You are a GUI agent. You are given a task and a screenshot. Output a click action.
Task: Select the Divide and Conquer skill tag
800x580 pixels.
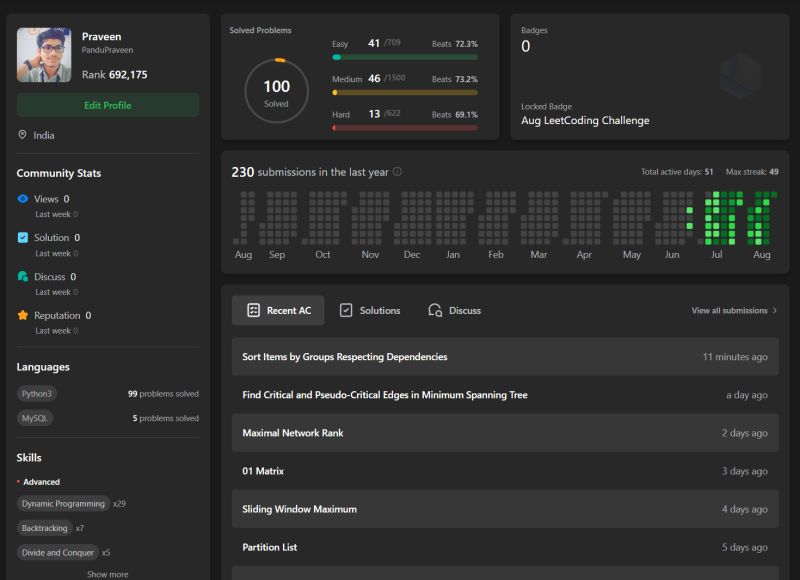click(x=58, y=552)
